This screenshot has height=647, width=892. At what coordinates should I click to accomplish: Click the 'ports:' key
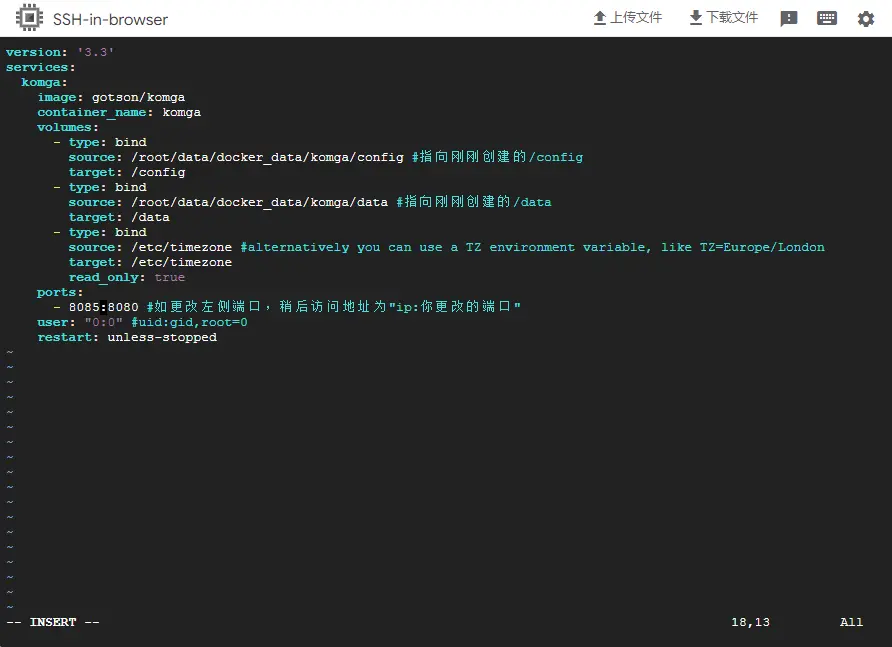(x=60, y=292)
